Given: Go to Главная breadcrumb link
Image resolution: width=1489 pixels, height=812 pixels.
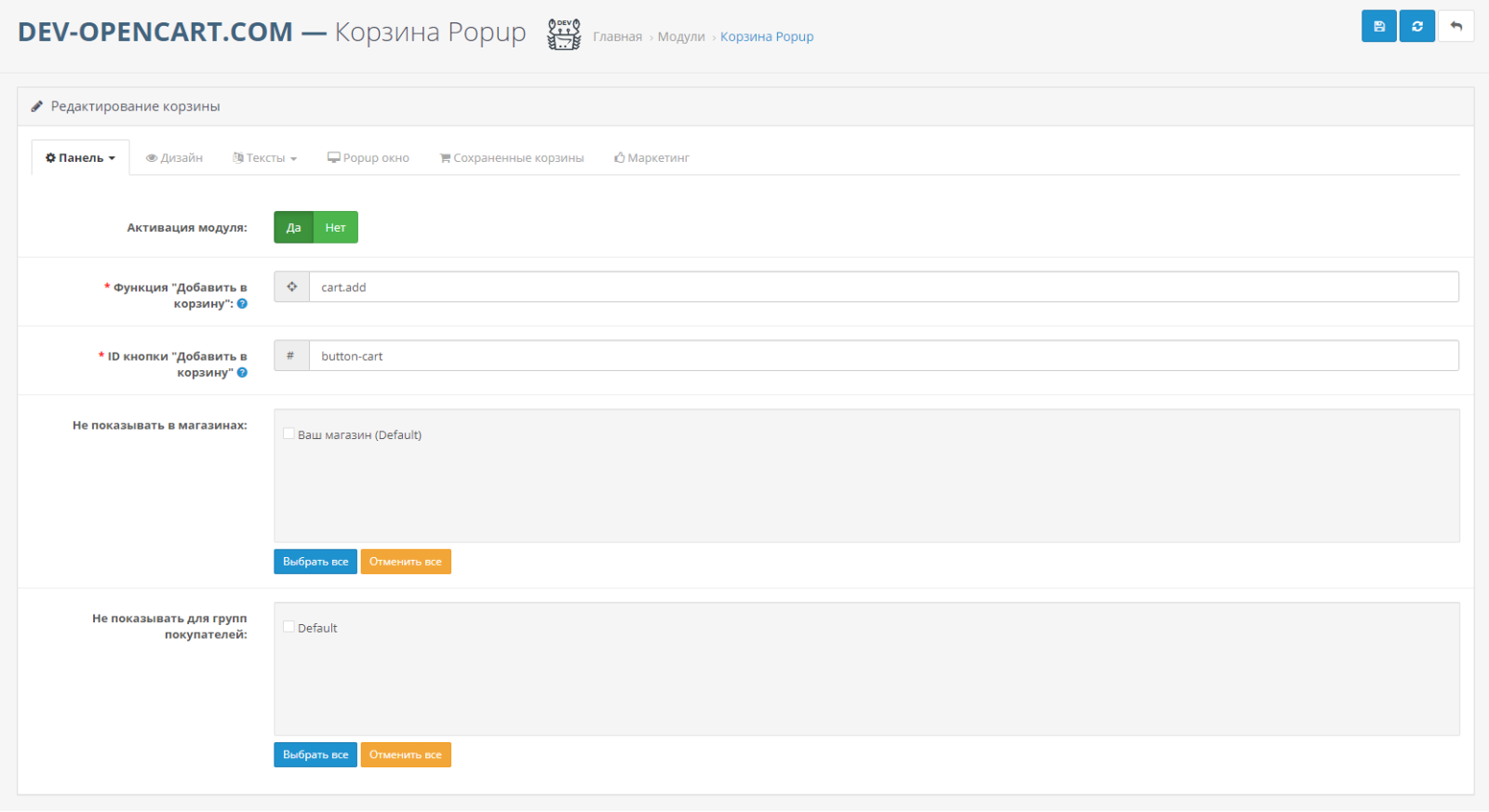Looking at the screenshot, I should coord(617,37).
